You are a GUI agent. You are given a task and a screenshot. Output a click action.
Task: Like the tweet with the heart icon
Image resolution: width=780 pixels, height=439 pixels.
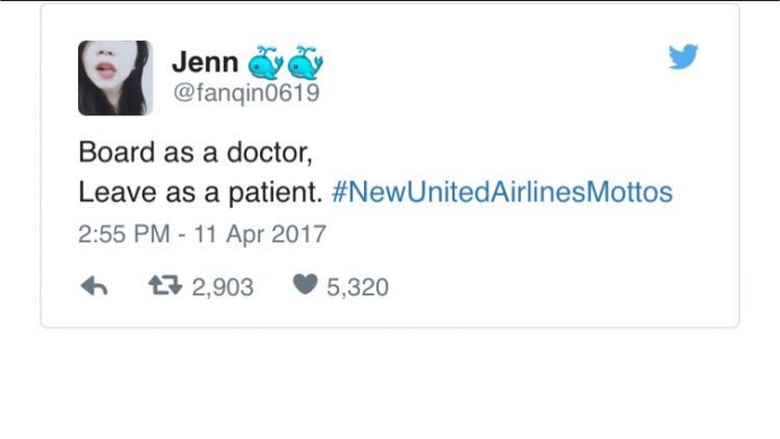click(305, 286)
